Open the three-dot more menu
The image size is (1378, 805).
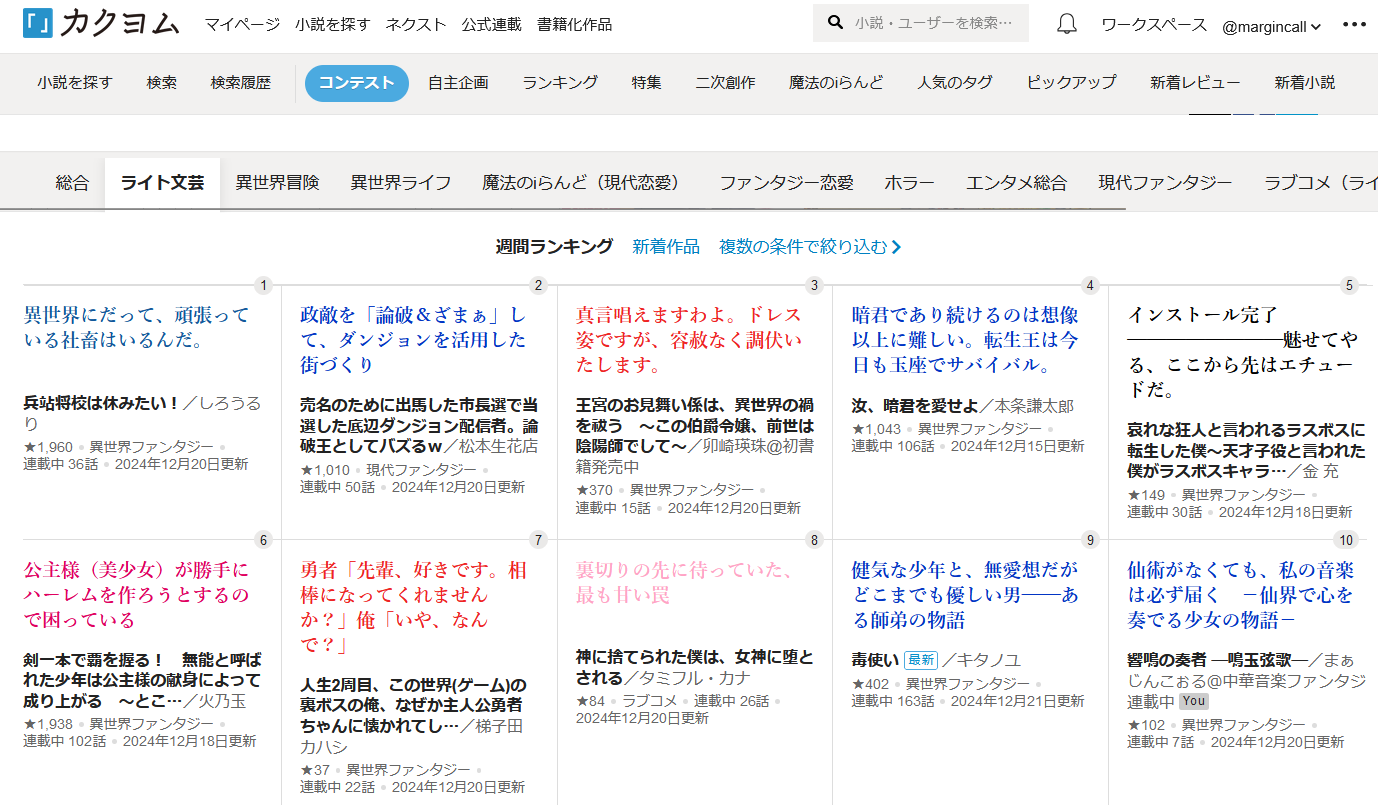pos(1354,25)
